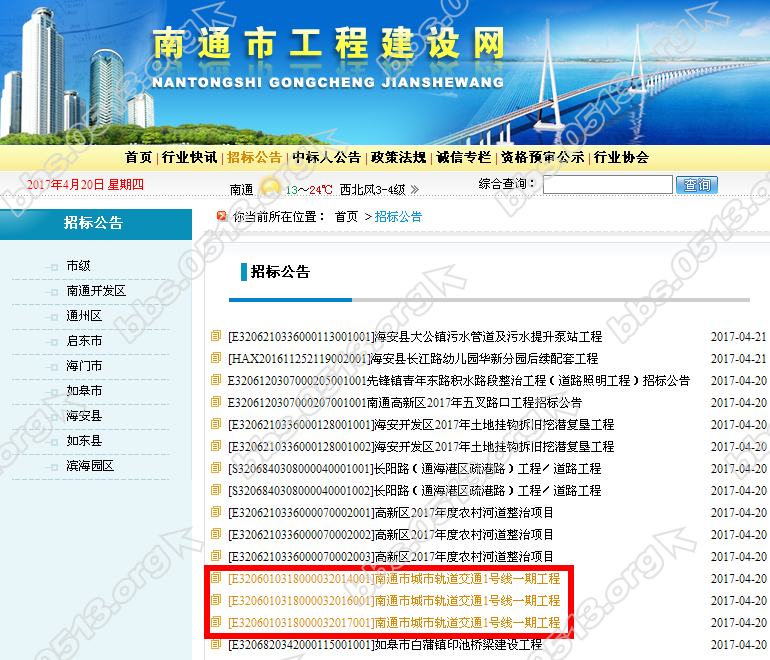The image size is (770, 660).
Task: Click the red location marker before 你当前所在位置
Action: coord(221,215)
